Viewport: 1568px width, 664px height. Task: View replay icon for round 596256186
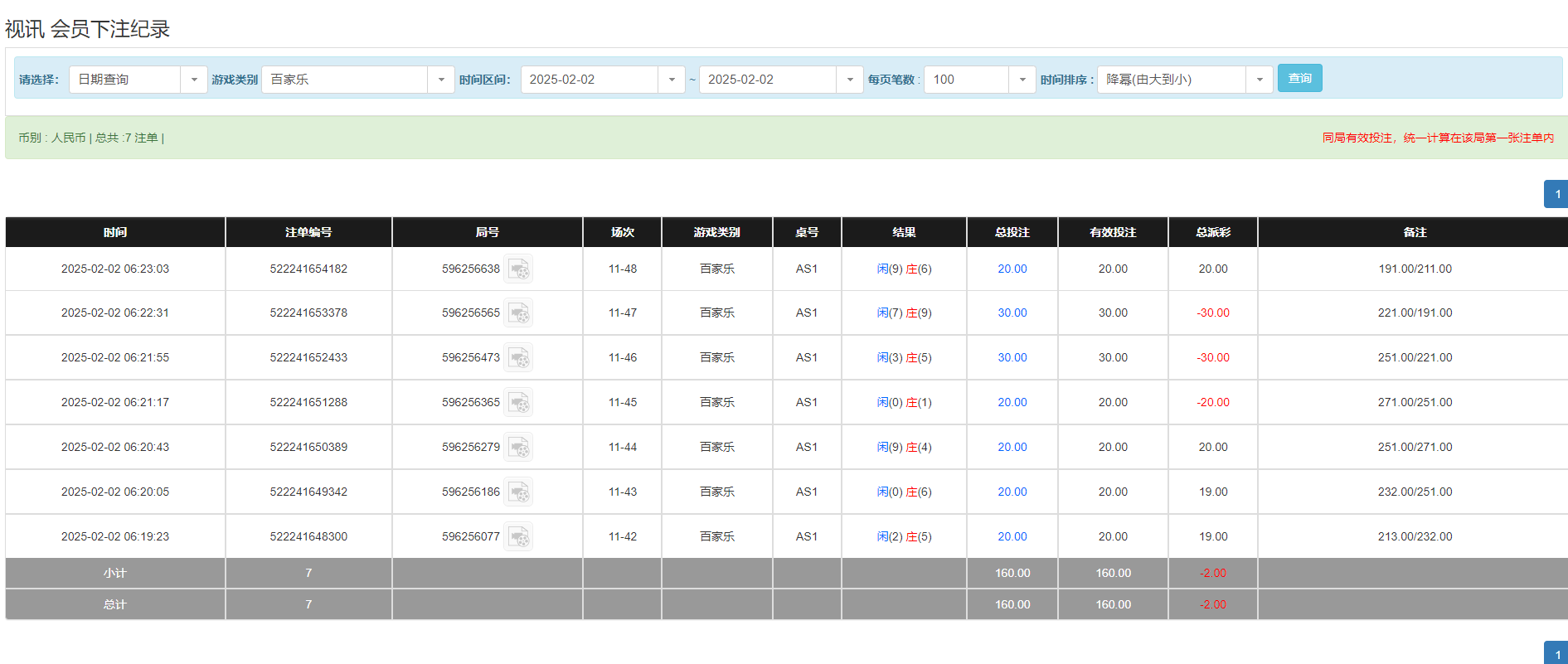tap(518, 492)
